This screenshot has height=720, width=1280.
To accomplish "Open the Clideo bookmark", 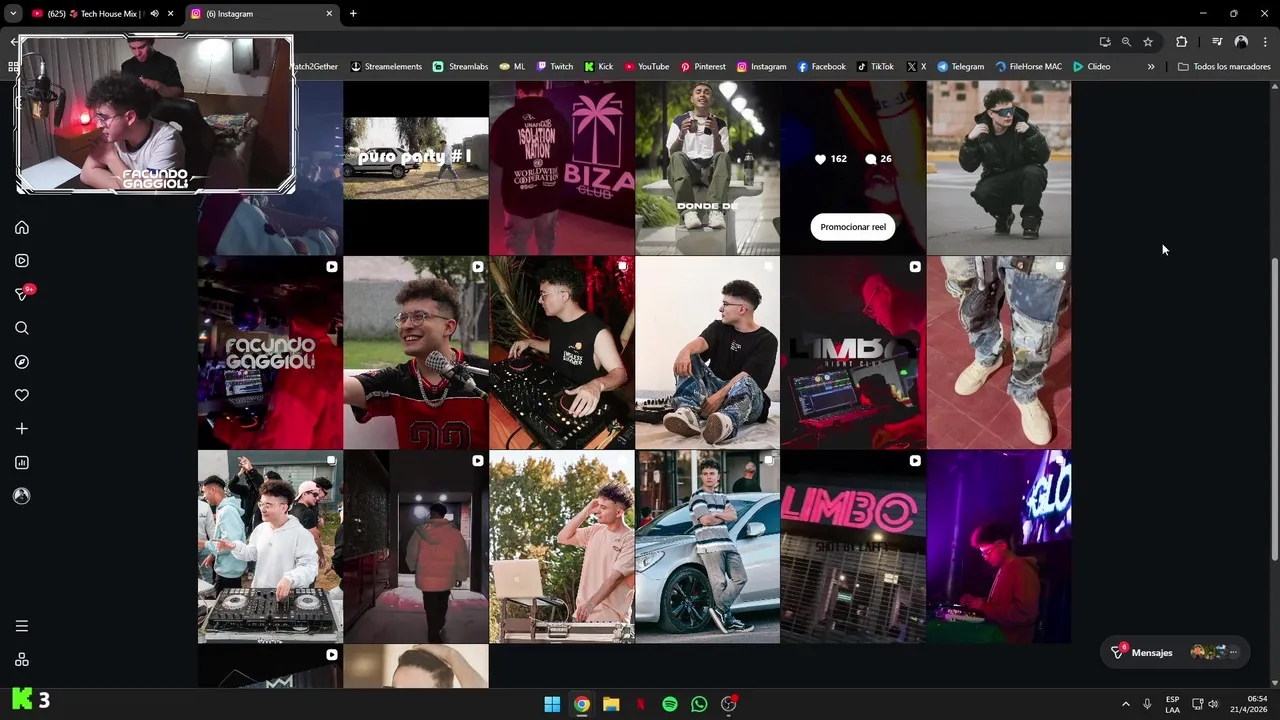I will [1092, 67].
